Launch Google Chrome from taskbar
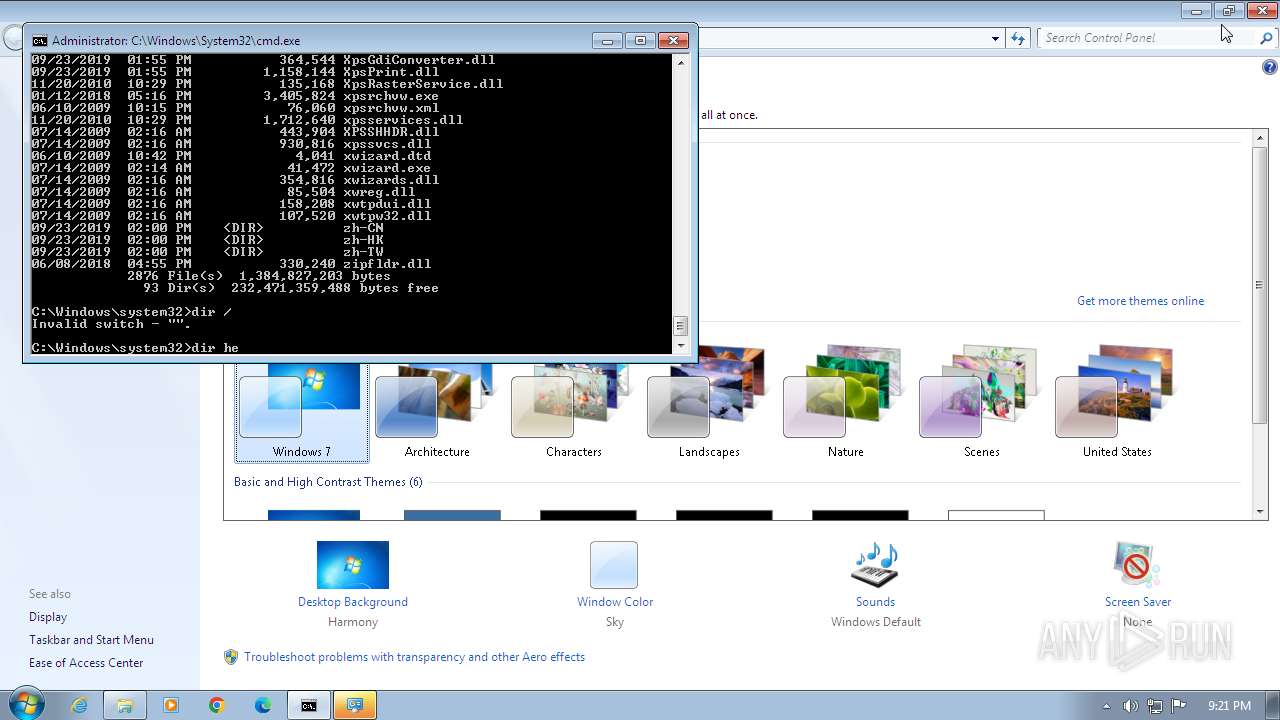The image size is (1280, 720). click(x=217, y=705)
